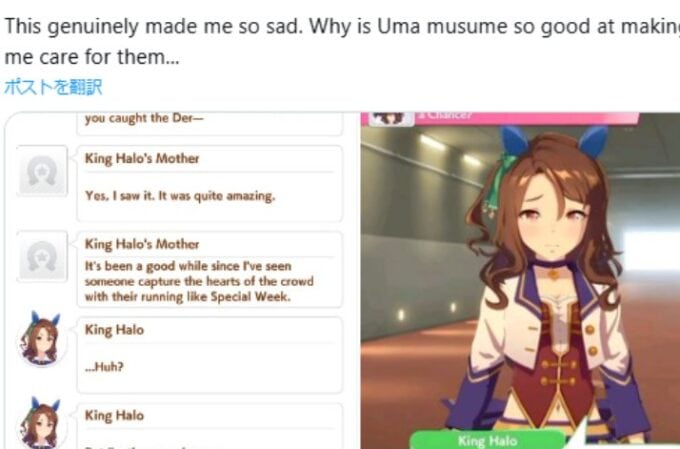Click the pink banner at top of game image

[527, 117]
